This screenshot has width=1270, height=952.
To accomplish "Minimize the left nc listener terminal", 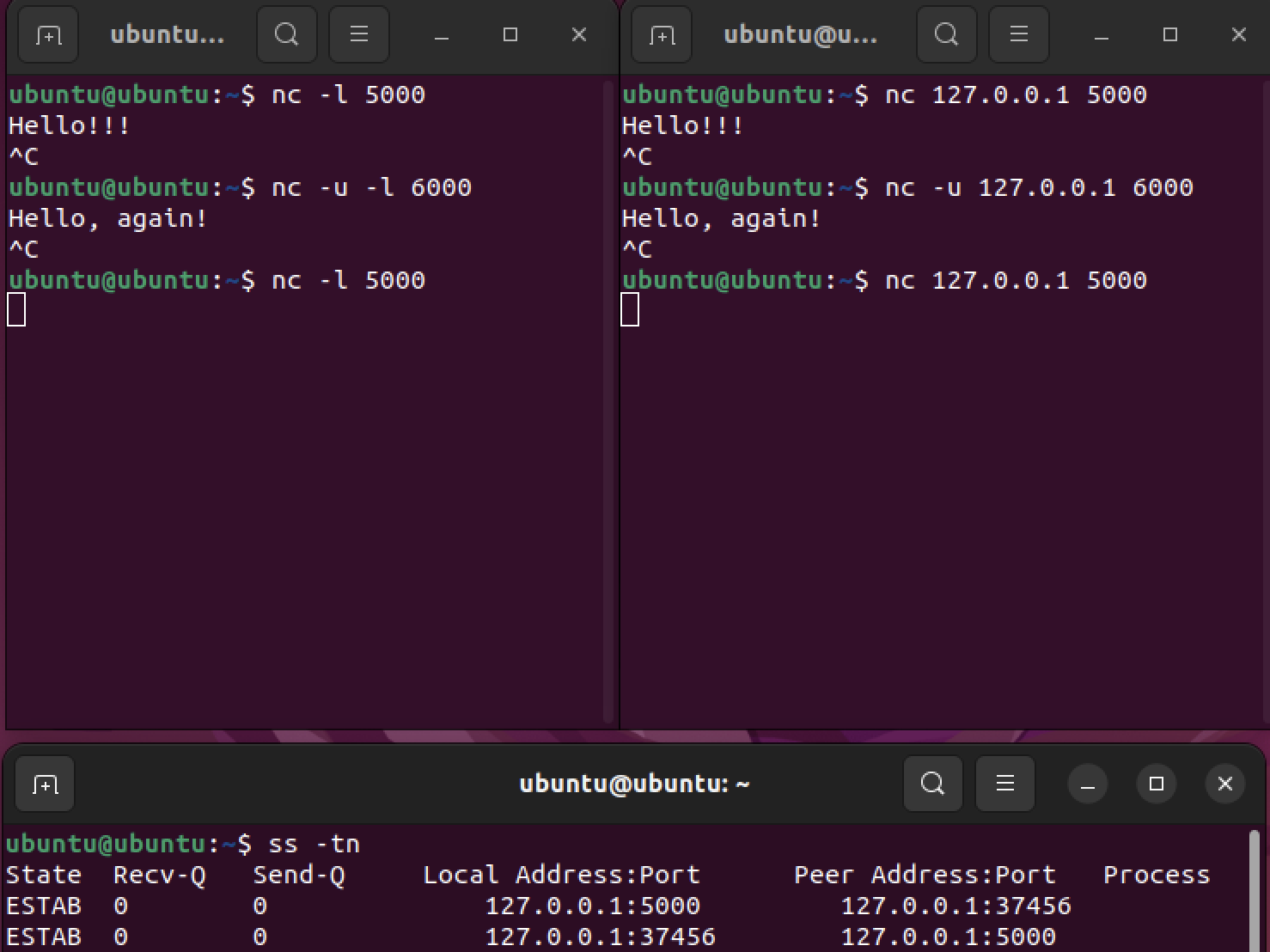I will click(442, 35).
